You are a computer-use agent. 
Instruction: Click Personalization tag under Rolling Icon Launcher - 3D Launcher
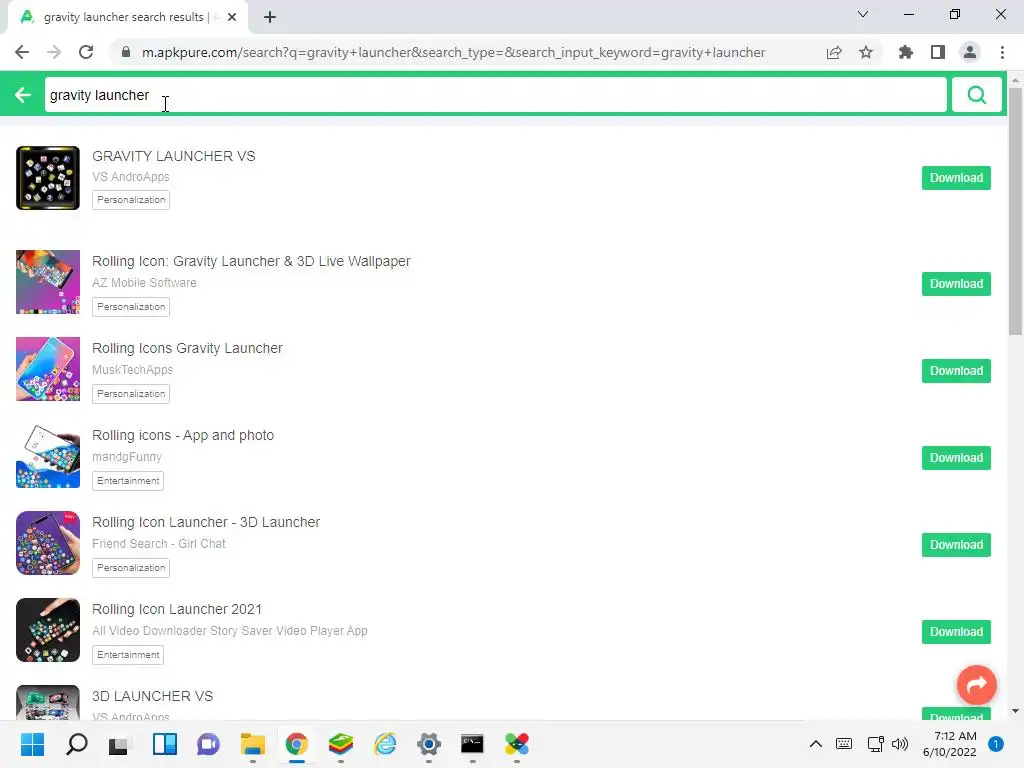[131, 568]
